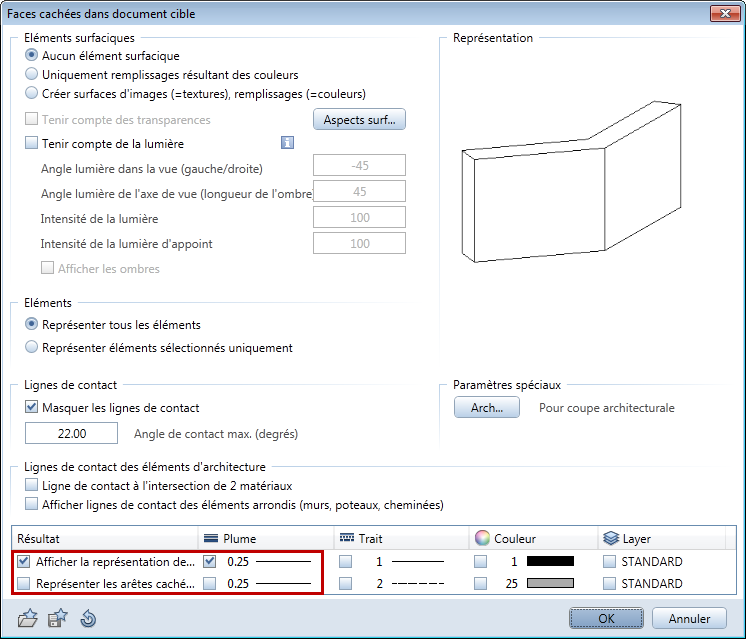Reset settings with the circular arrow icon
The height and width of the screenshot is (639, 746).
click(x=88, y=619)
